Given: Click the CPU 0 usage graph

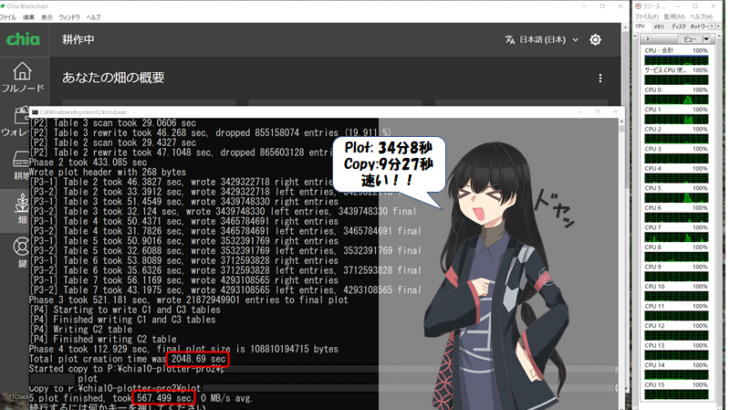Looking at the screenshot, I should [675, 98].
